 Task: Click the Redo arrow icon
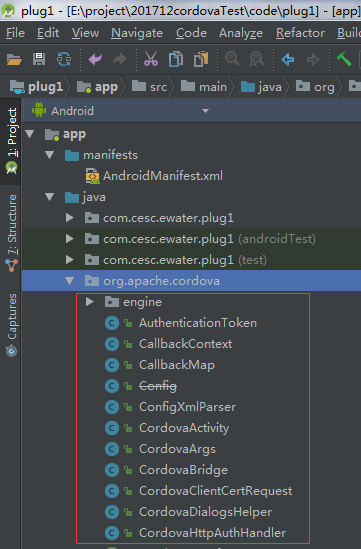point(120,59)
